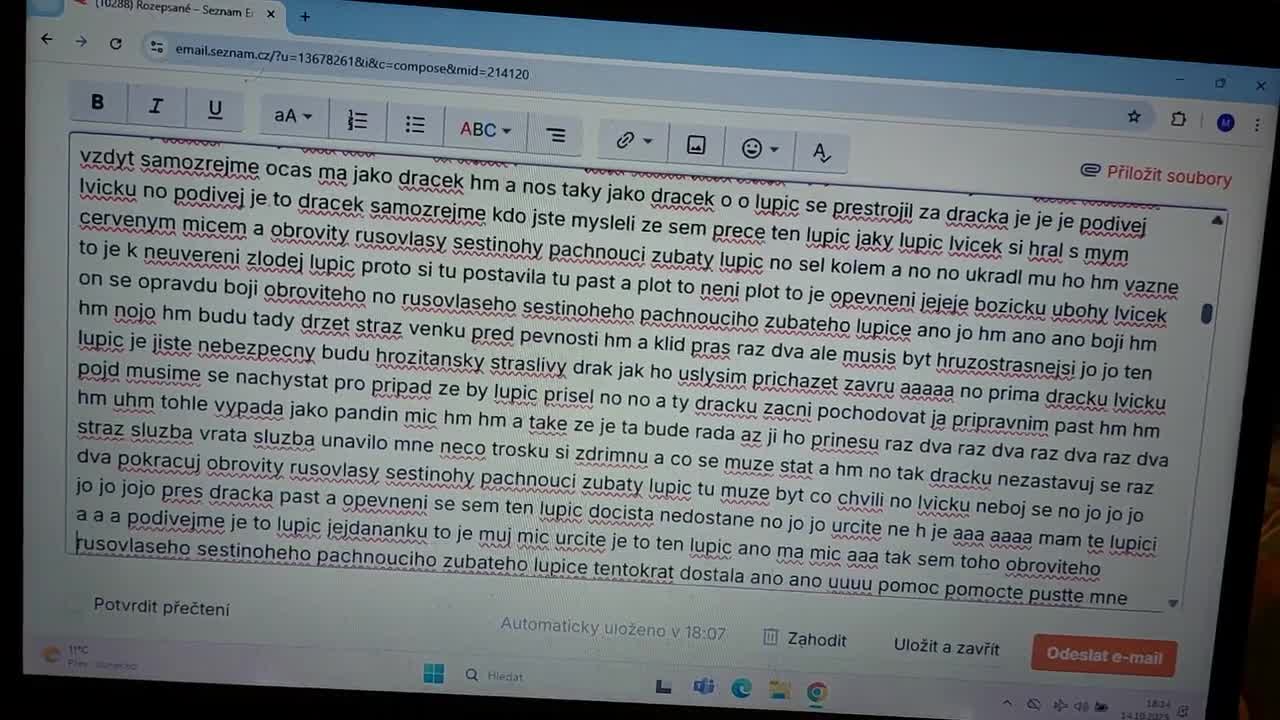Click Přiložit soubory to attach files
1280x720 pixels.
click(x=1156, y=175)
